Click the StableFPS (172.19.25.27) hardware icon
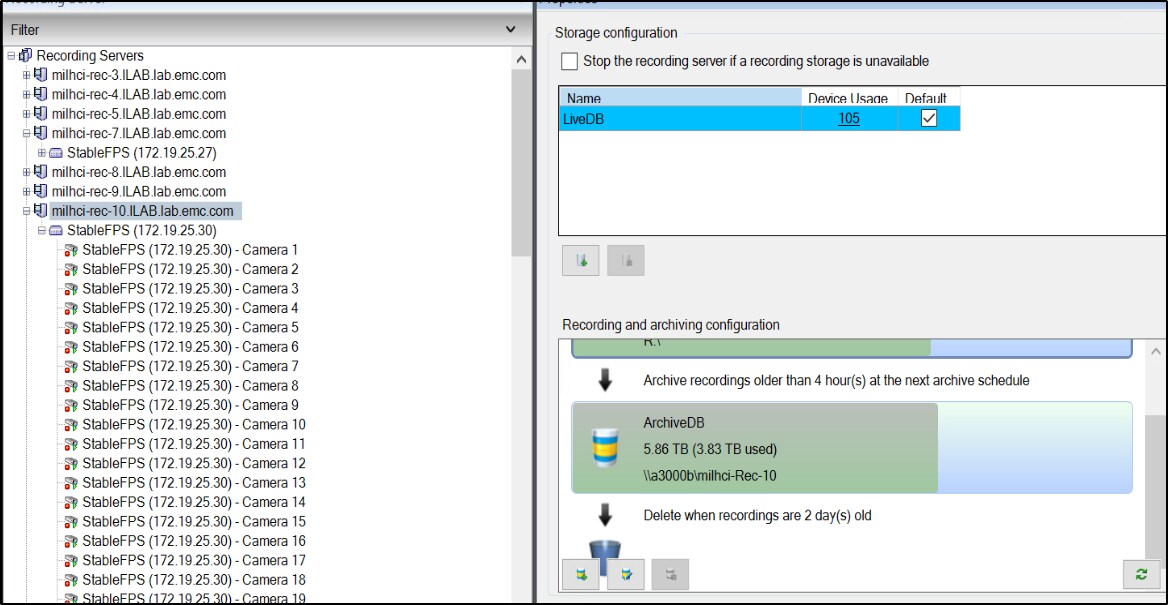Viewport: 1168px width, 605px height. (x=57, y=153)
